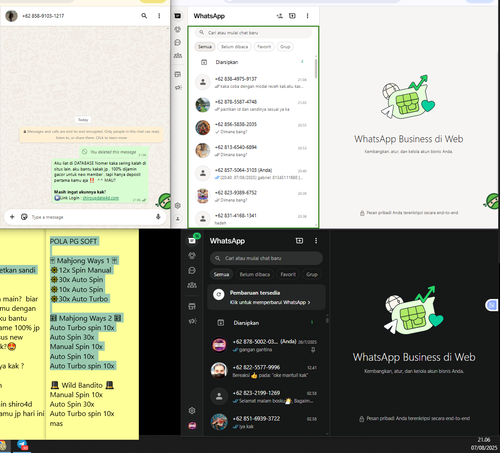Open the chat with +62 856-5838-2035
Image resolution: width=500 pixels, height=453 pixels.
[253, 128]
